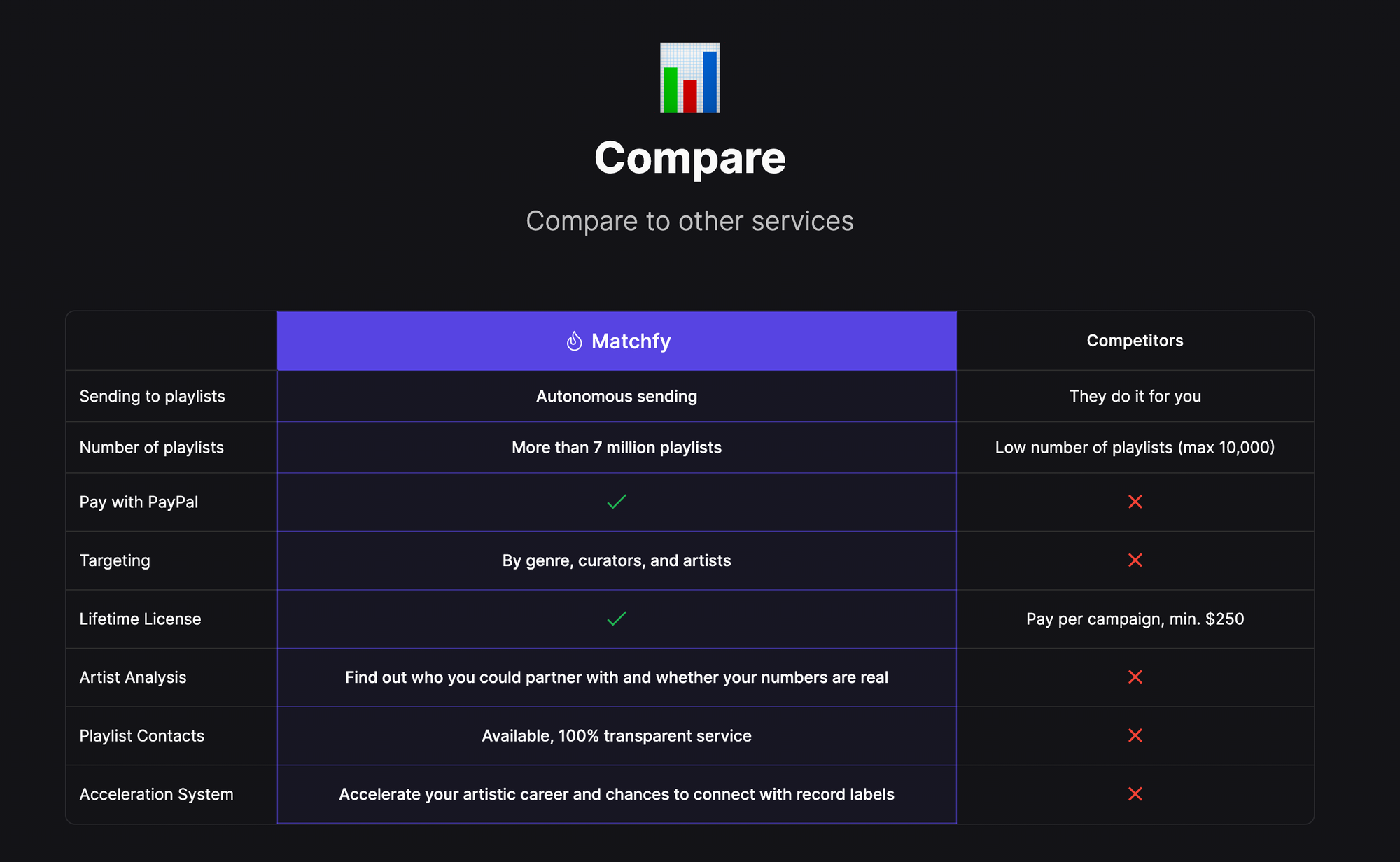Viewport: 1400px width, 862px height.
Task: Click the Matchfy flame logo icon
Action: pos(574,341)
